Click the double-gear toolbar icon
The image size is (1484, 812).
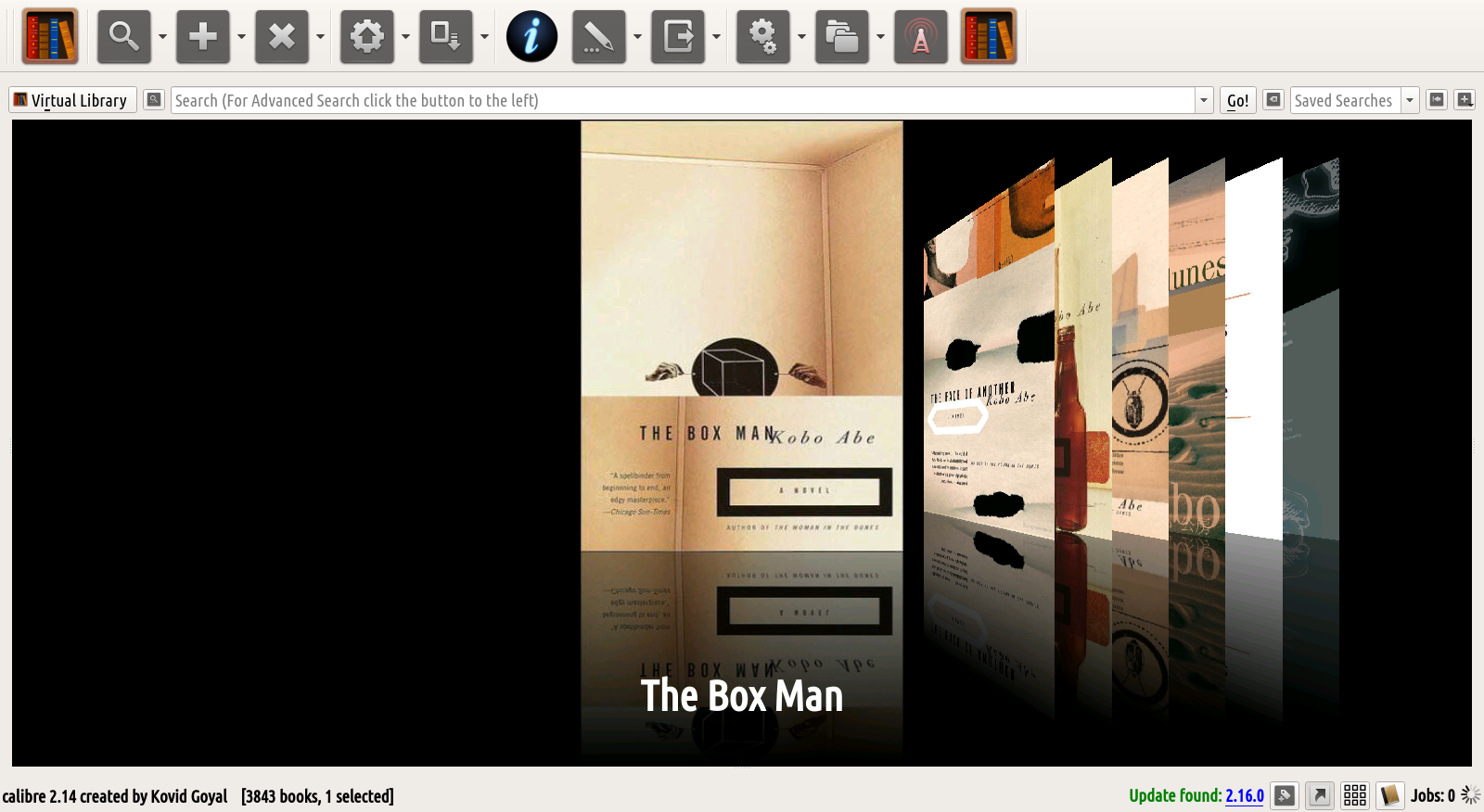(x=762, y=37)
